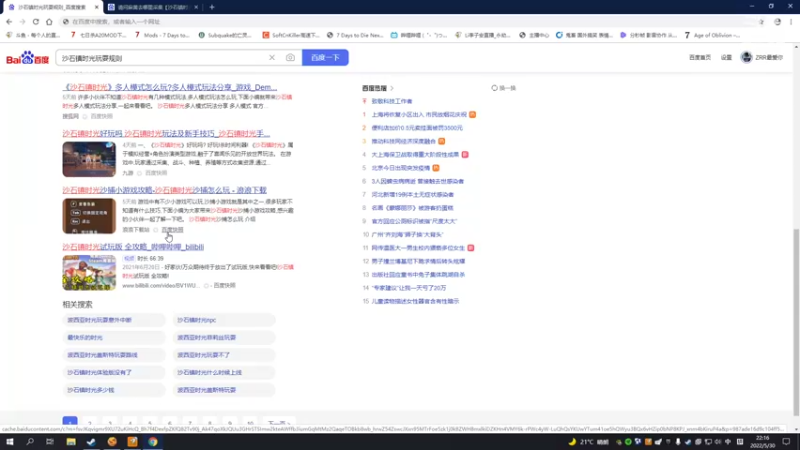Screen dimensions: 800x450
Task: Open 'Age of Oblivion' bookmark
Action: [712, 35]
